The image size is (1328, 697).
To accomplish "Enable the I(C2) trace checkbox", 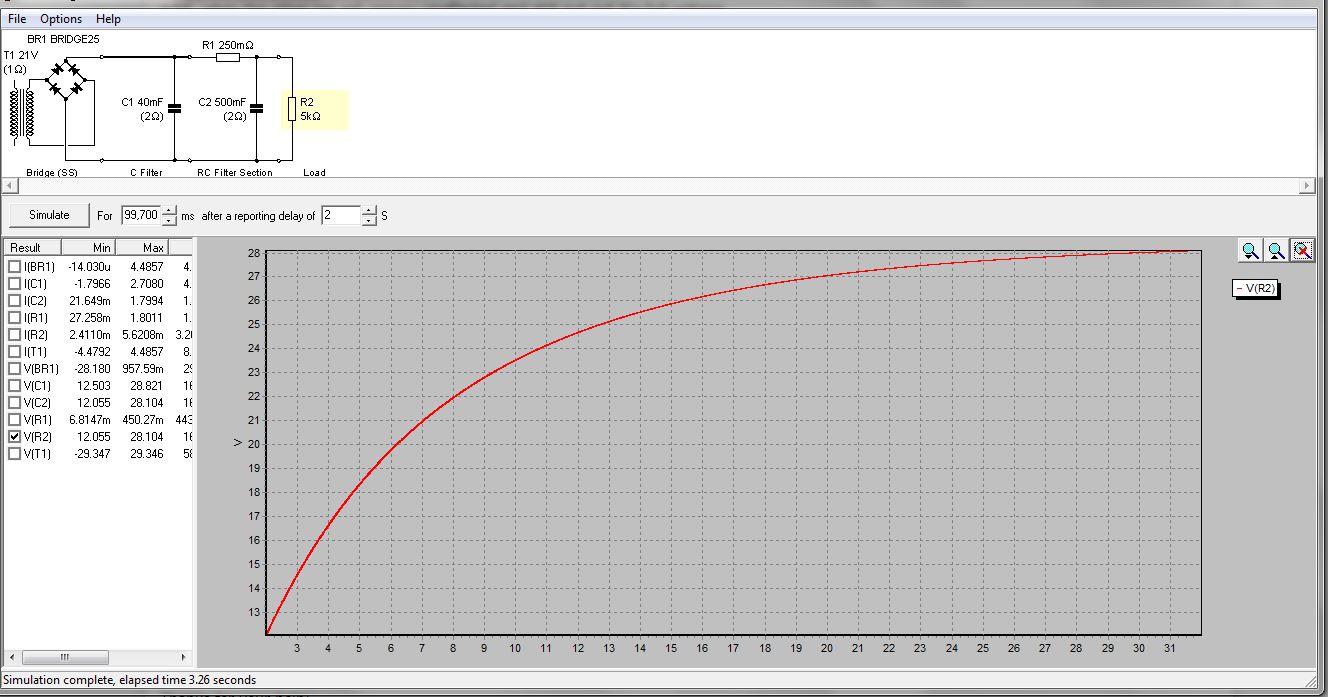I will tap(14, 301).
